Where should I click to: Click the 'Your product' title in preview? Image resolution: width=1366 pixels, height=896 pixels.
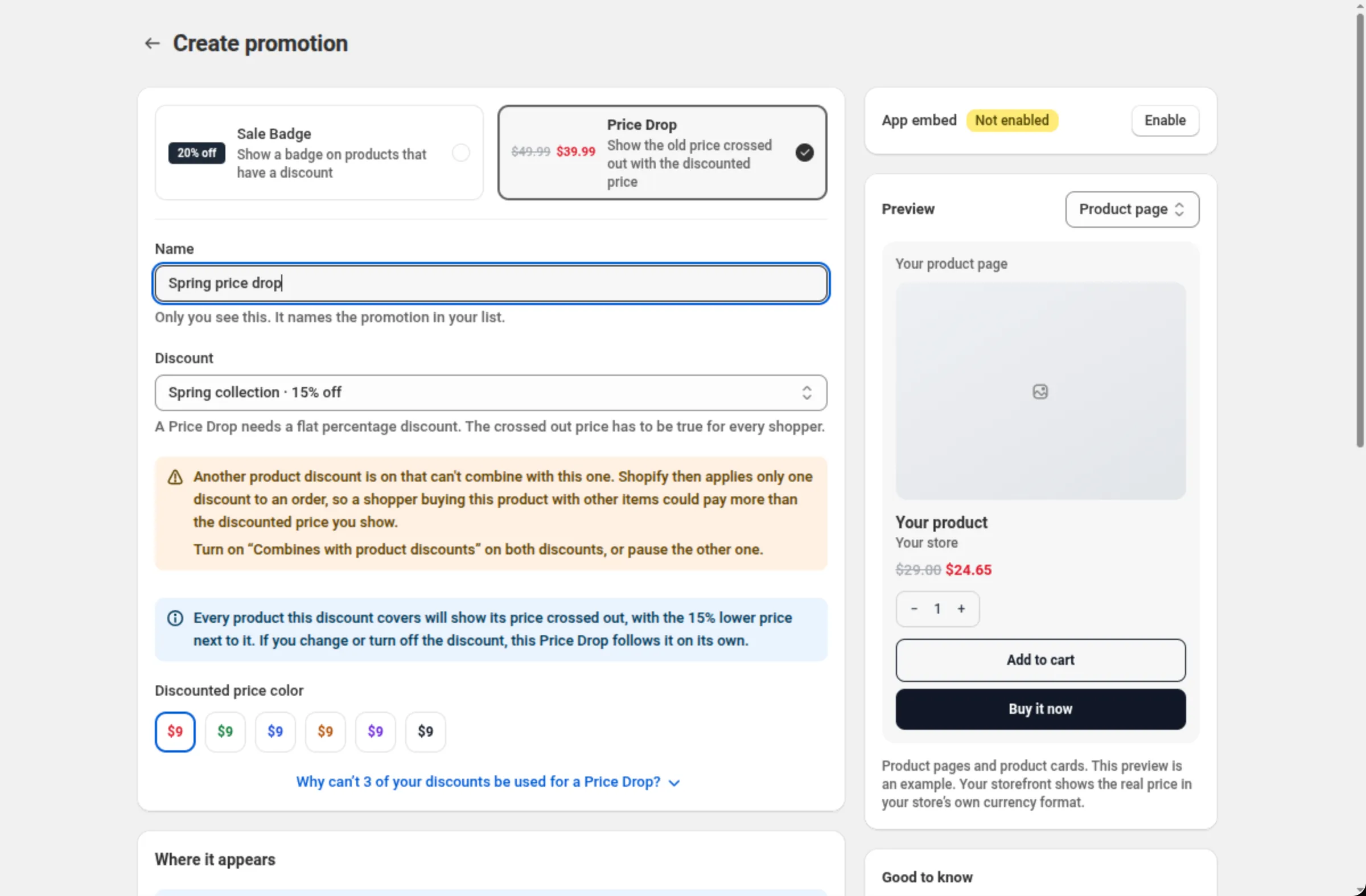(x=941, y=523)
